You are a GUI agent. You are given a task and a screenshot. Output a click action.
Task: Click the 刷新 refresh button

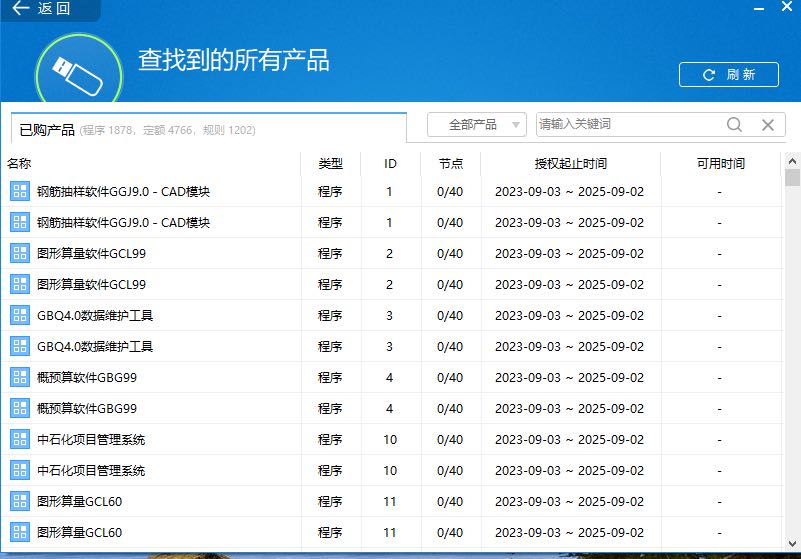[x=728, y=75]
